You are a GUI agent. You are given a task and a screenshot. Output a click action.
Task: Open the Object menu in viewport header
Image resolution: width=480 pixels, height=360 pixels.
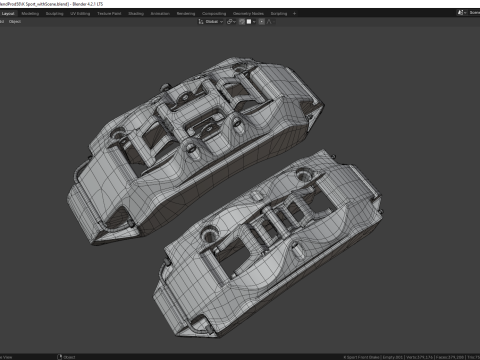[15, 22]
